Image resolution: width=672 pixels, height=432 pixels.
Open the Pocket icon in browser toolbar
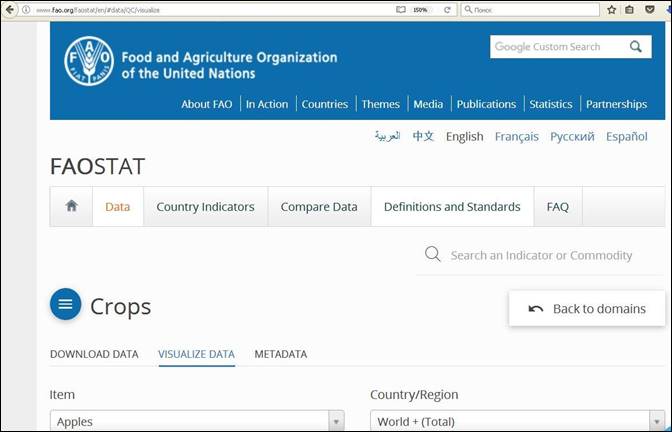(x=649, y=9)
